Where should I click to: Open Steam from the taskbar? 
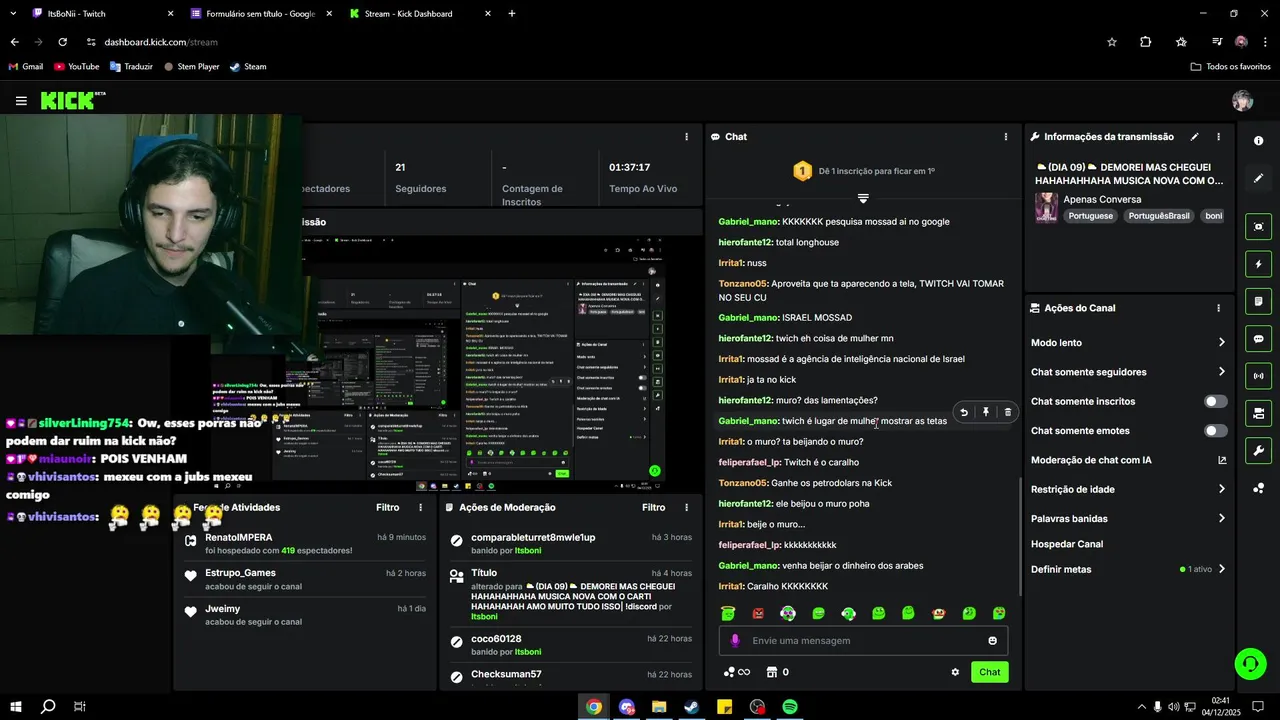click(x=692, y=707)
